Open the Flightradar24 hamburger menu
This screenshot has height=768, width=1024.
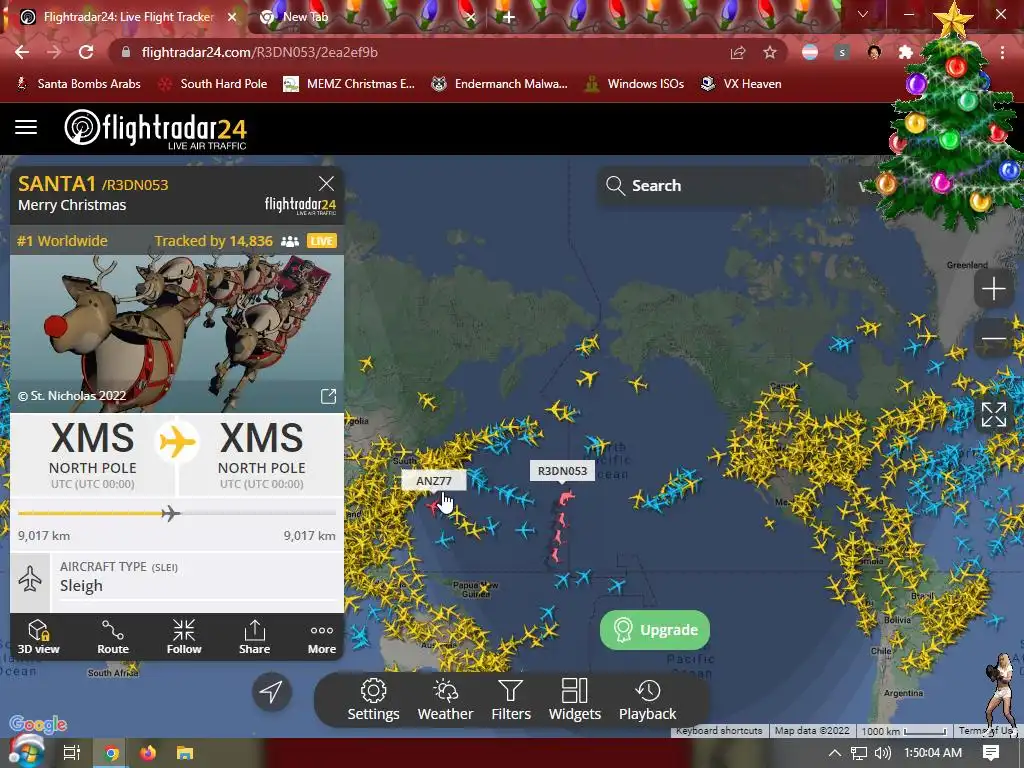pyautogui.click(x=26, y=127)
